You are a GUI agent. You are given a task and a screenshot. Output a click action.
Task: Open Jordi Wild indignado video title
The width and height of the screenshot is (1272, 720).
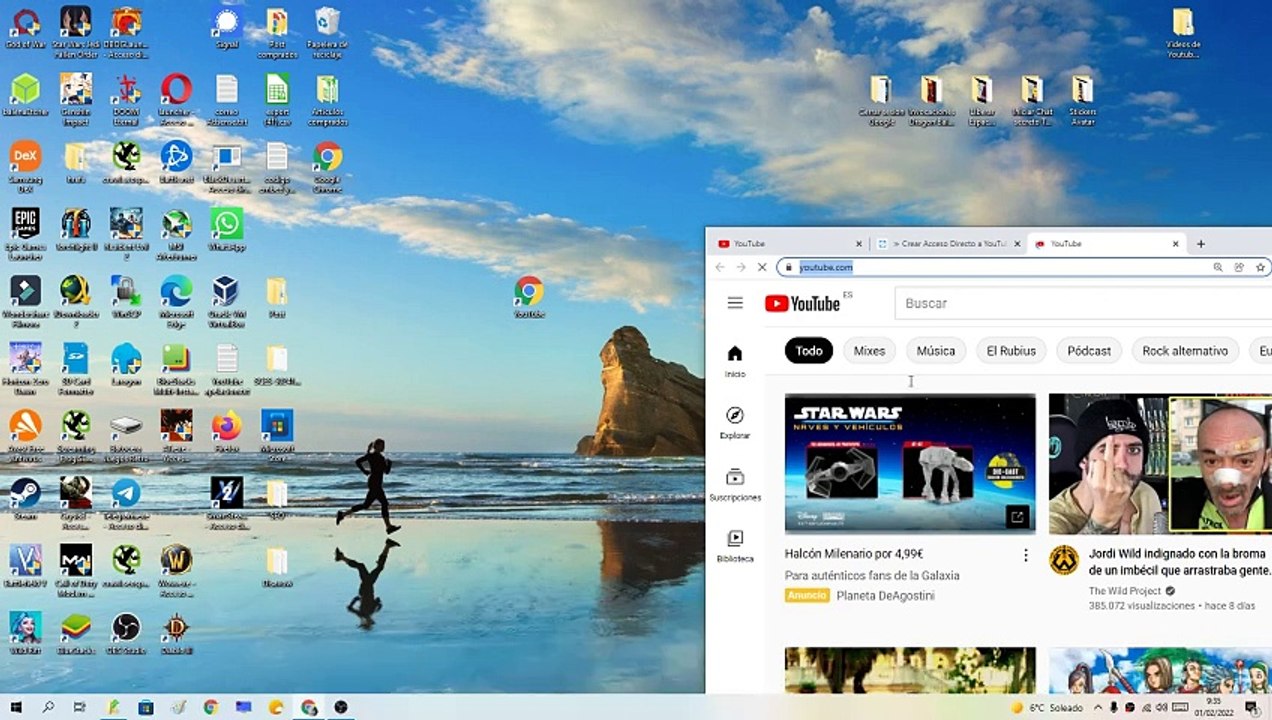click(1178, 562)
